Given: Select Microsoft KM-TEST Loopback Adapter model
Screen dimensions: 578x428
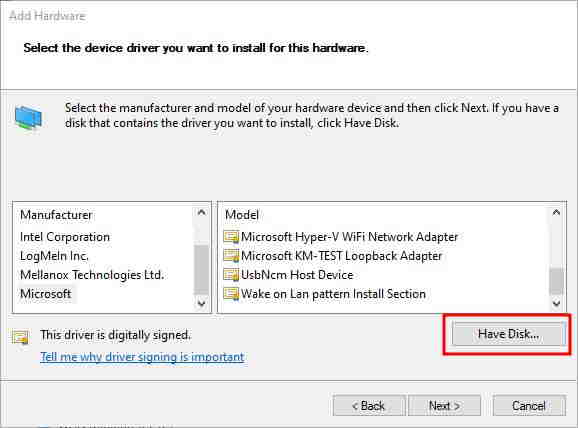Looking at the screenshot, I should [341, 256].
